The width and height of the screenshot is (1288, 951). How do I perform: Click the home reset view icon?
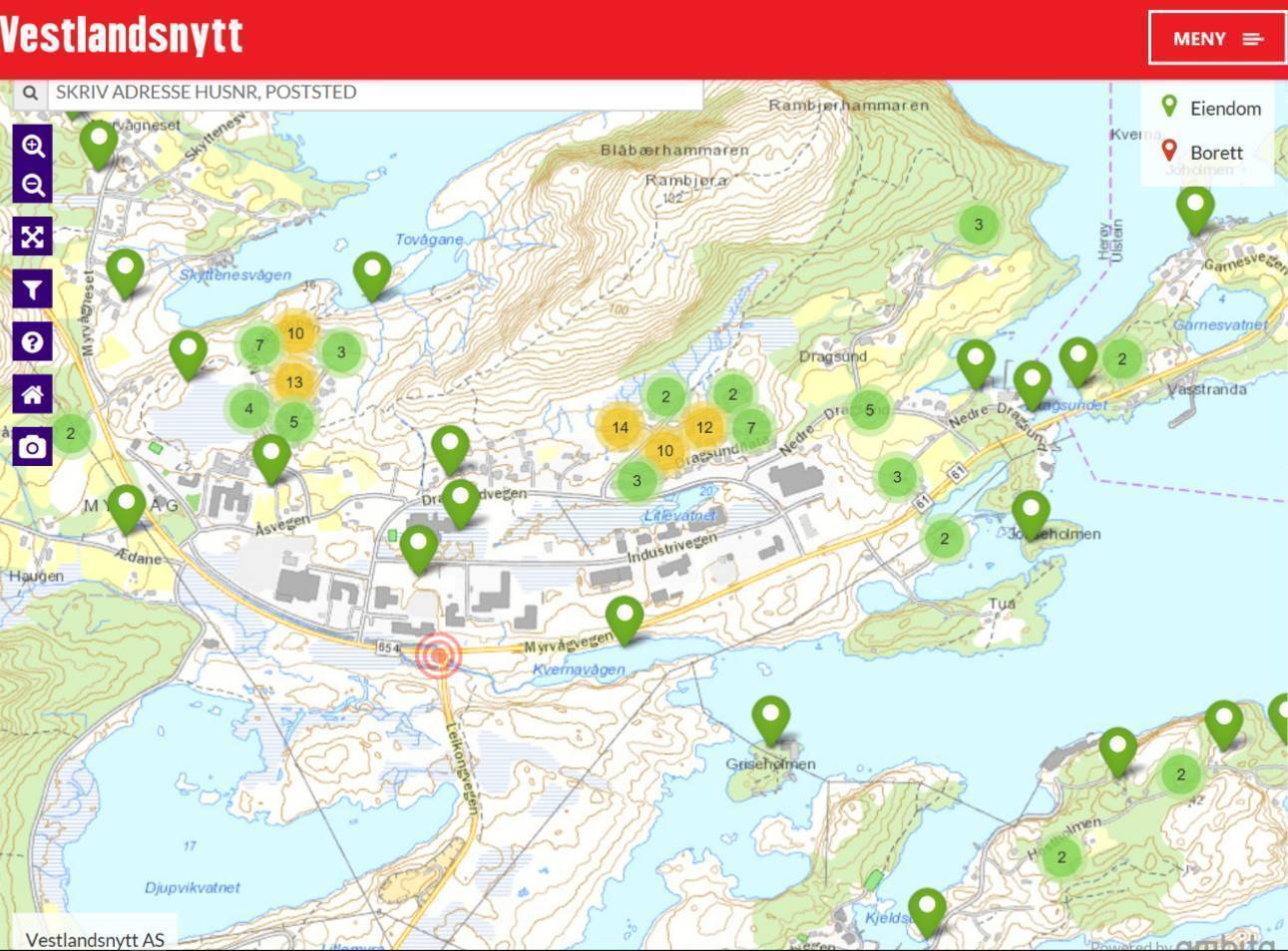coord(32,395)
